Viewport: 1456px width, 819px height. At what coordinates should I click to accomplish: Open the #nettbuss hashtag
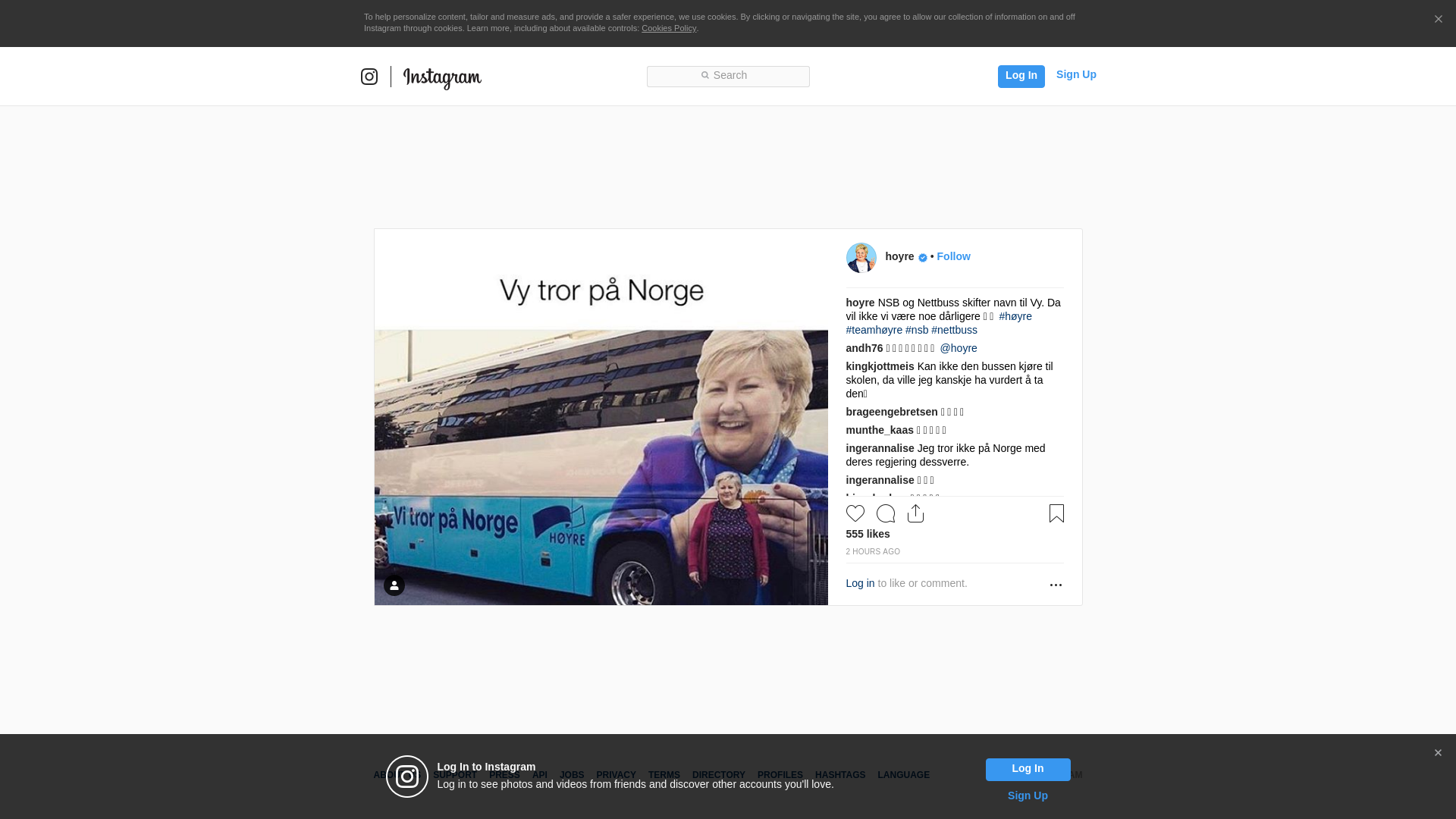pos(954,330)
